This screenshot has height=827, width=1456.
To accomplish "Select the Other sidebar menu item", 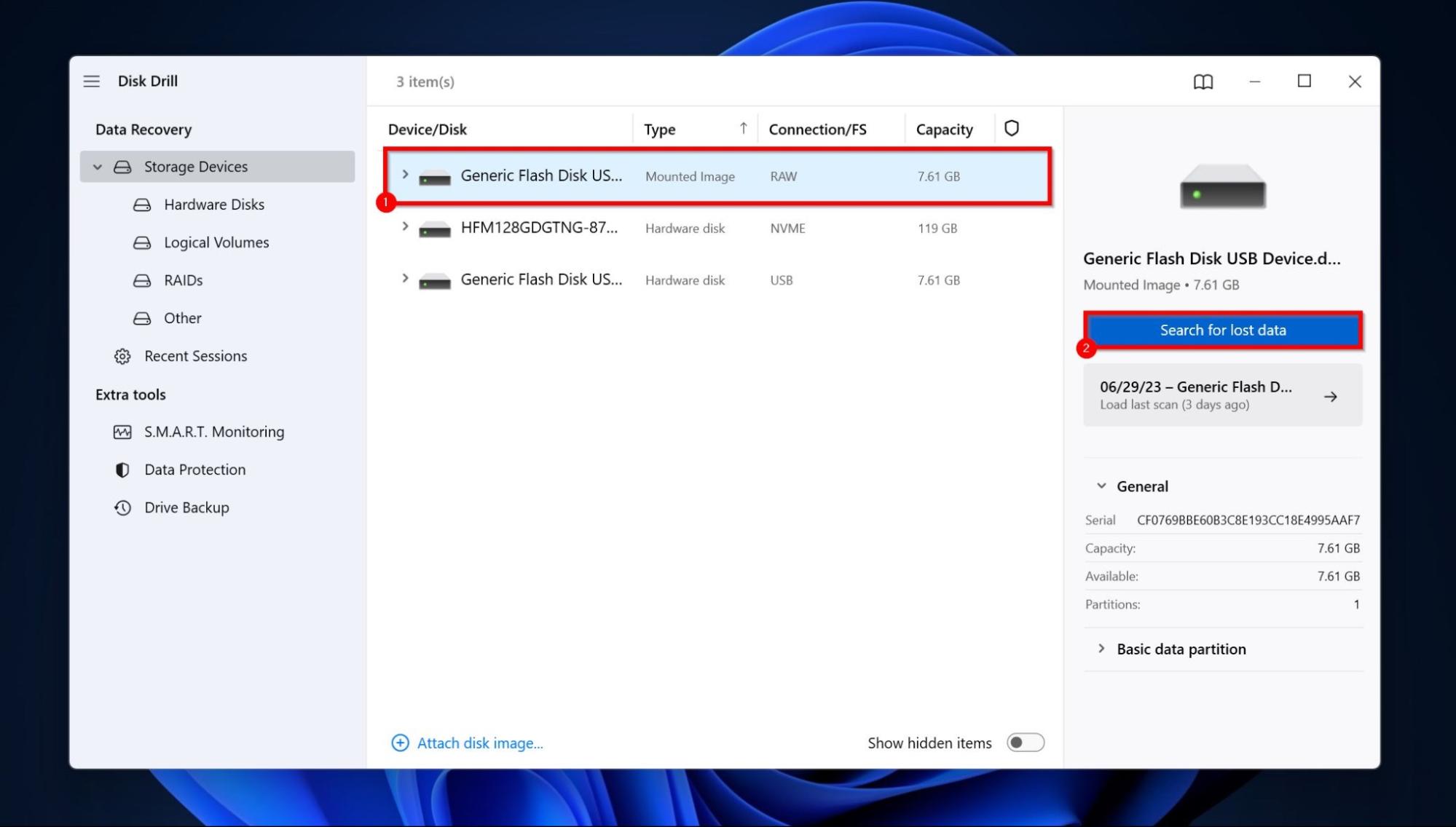I will pyautogui.click(x=183, y=318).
